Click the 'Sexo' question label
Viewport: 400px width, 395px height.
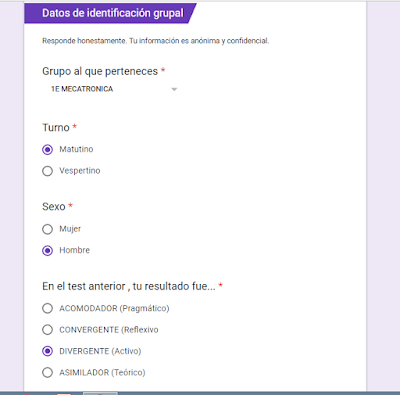[53, 207]
